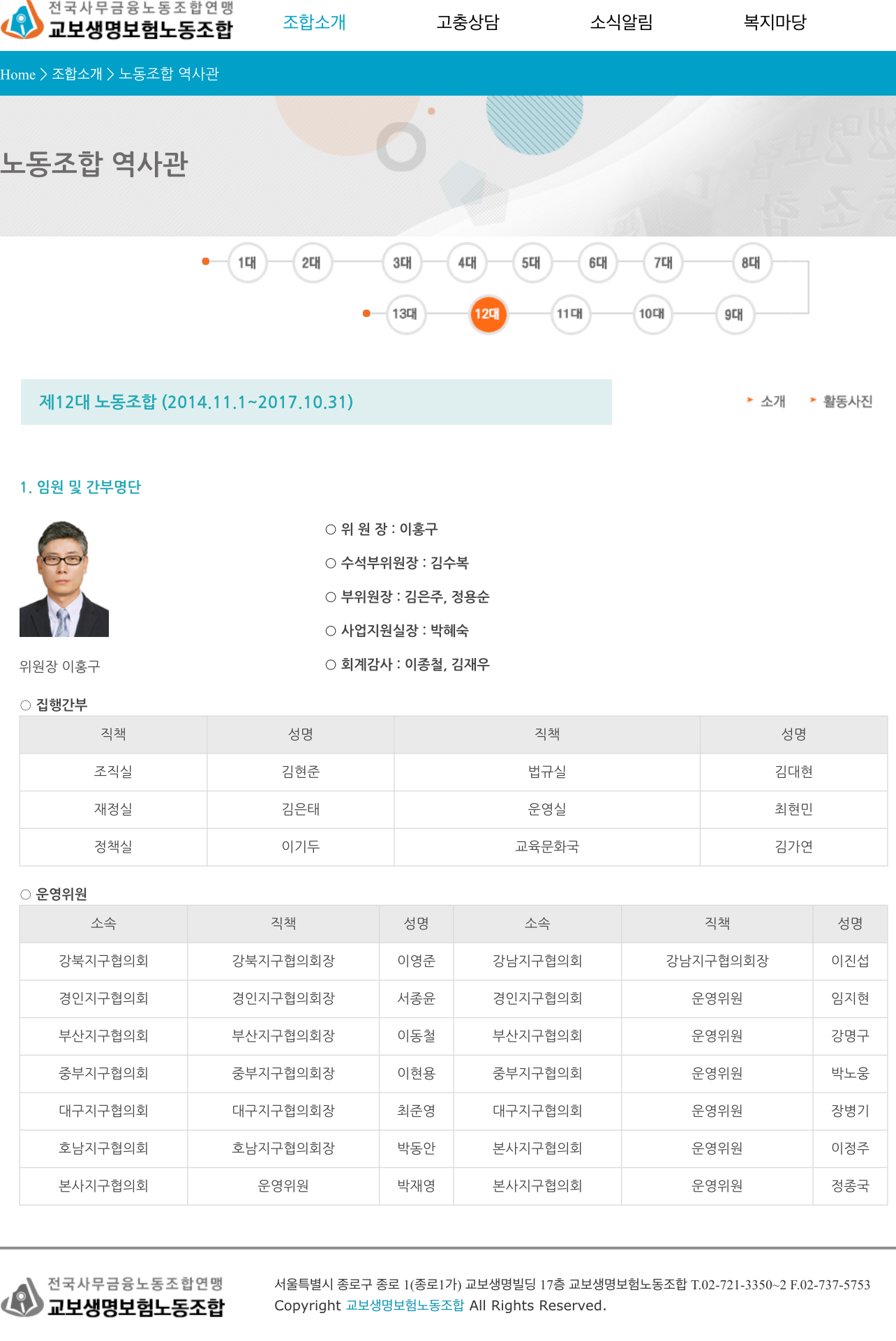Select the 5대 timeline circle
896x1341 pixels.
[531, 262]
